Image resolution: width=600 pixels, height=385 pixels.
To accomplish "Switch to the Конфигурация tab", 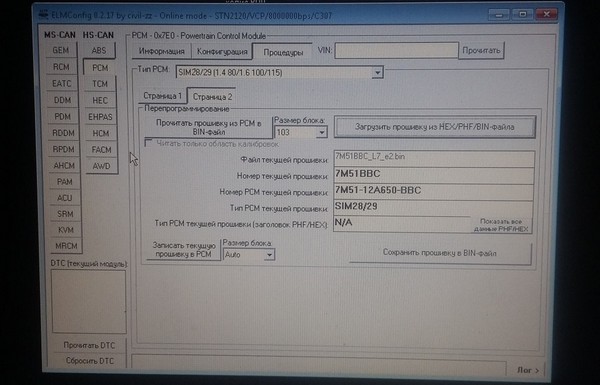I will point(222,51).
